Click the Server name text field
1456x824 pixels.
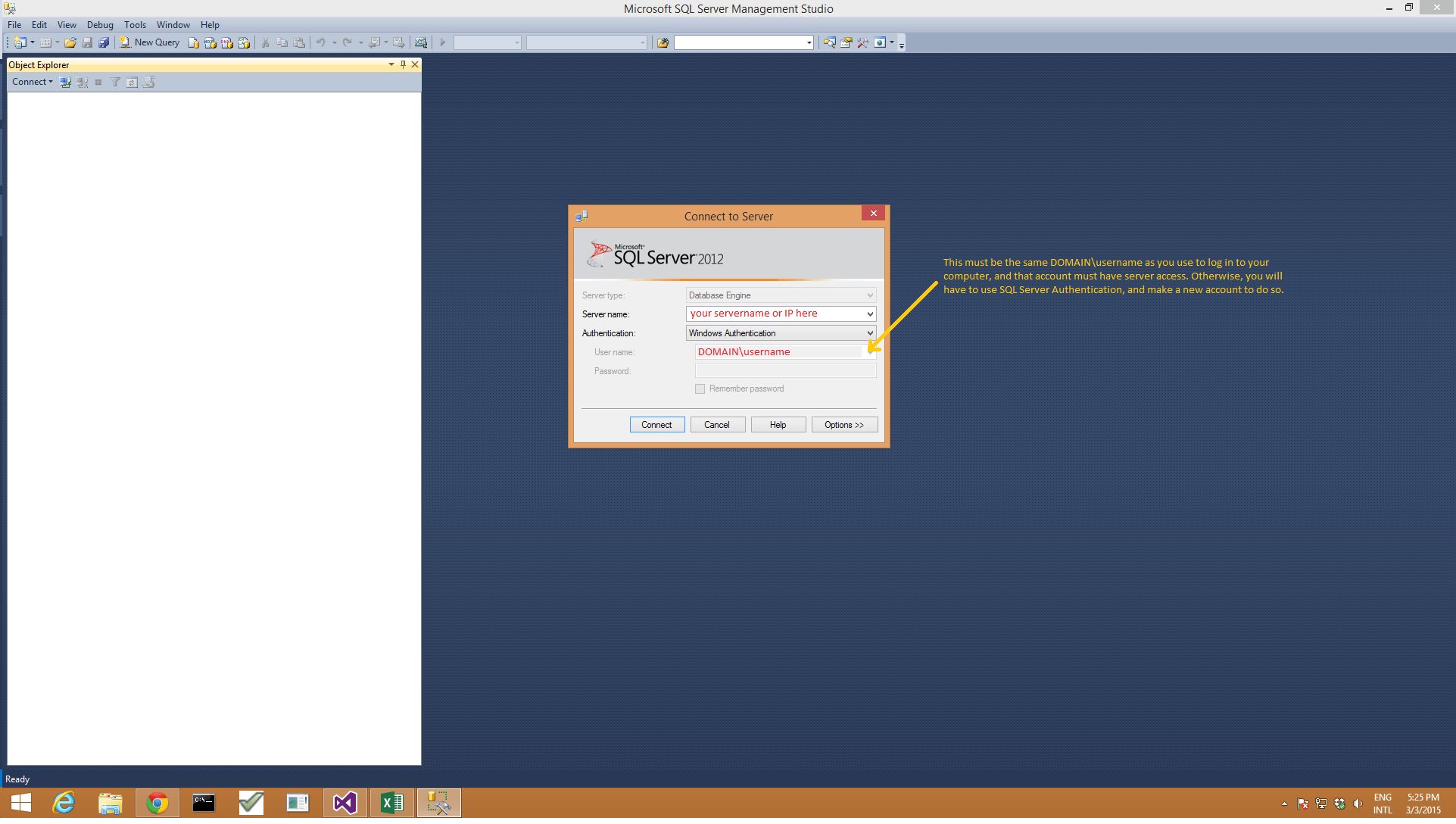pyautogui.click(x=775, y=314)
